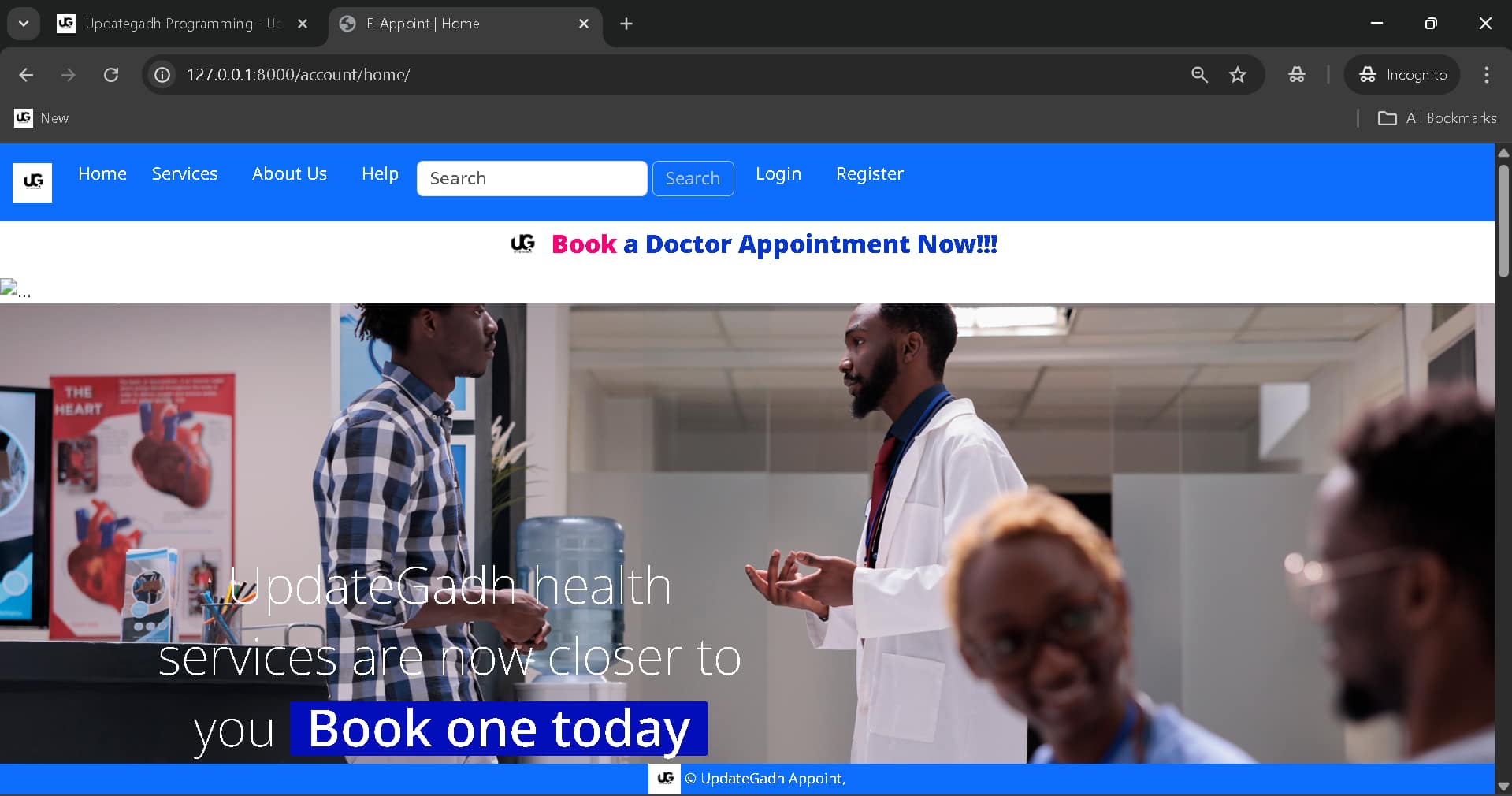The width and height of the screenshot is (1512, 796).
Task: Click the bookmark star in the address bar
Action: (x=1237, y=75)
